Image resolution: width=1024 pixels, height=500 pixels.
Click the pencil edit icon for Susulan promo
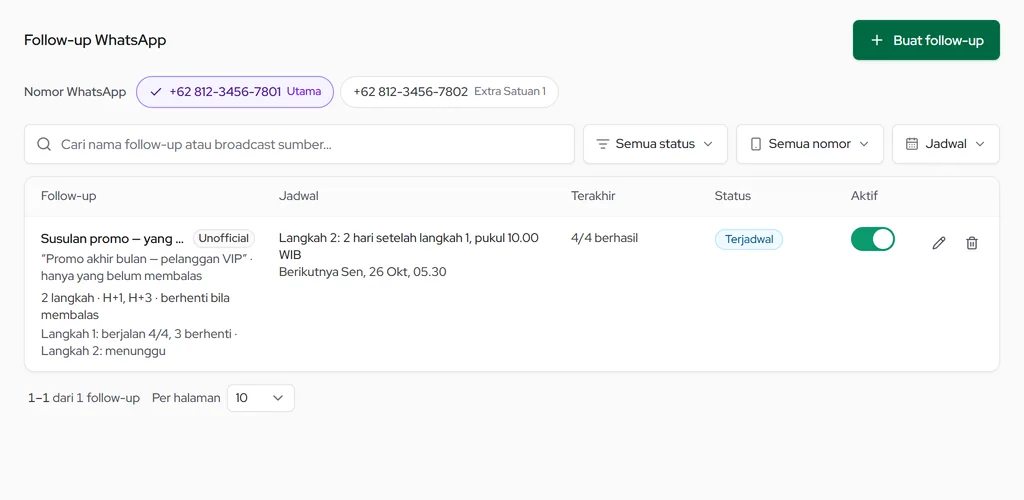pos(938,243)
